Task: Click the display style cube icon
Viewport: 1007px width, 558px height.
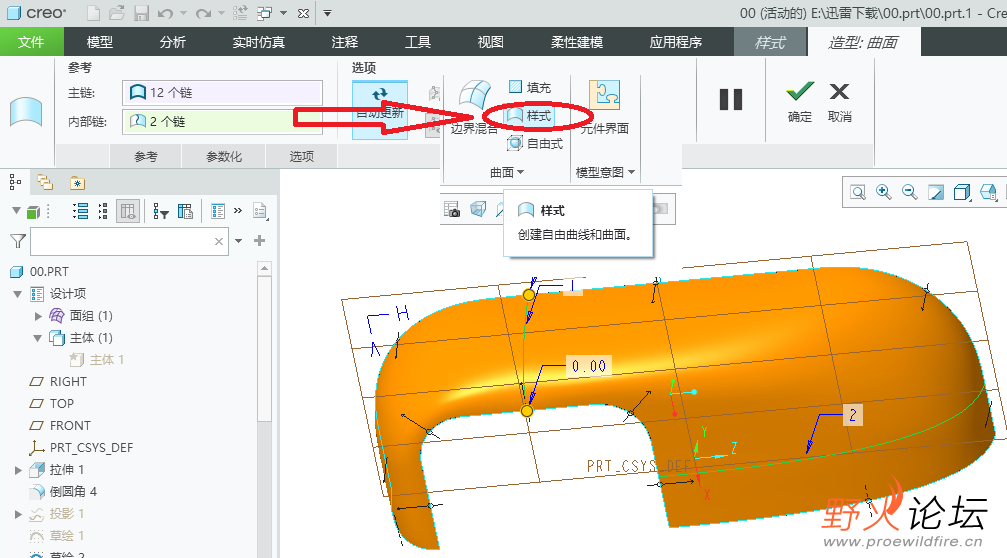Action: (x=961, y=192)
